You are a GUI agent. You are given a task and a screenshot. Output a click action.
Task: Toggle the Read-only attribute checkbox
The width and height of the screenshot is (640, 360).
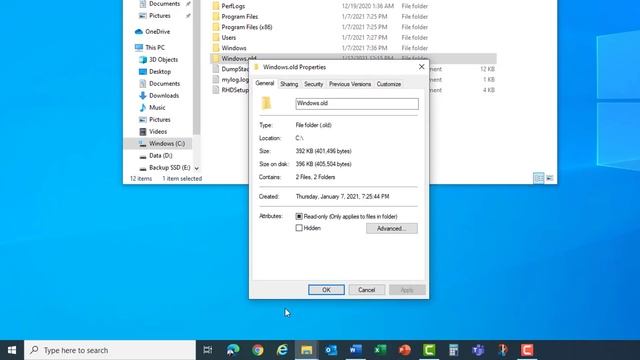pyautogui.click(x=299, y=216)
